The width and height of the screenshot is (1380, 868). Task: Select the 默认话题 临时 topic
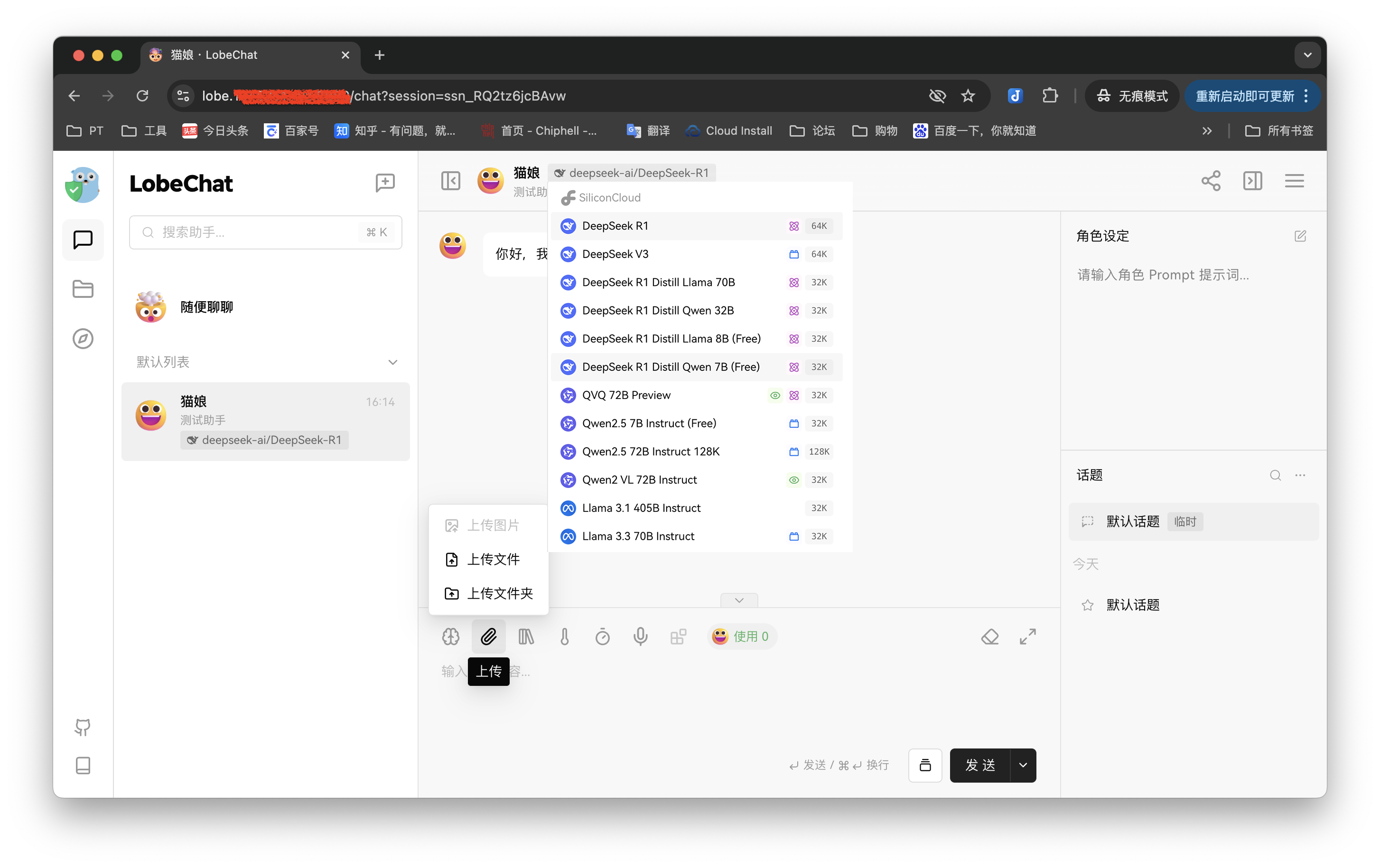1194,521
